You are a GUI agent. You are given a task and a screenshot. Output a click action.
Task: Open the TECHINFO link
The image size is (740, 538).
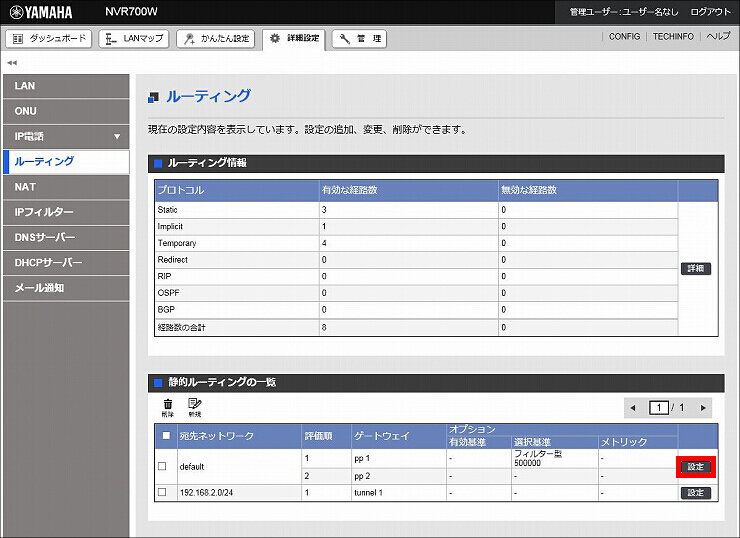[673, 36]
